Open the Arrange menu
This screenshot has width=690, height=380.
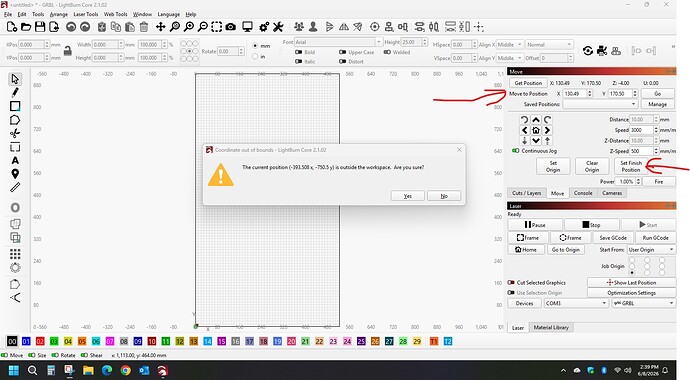59,14
